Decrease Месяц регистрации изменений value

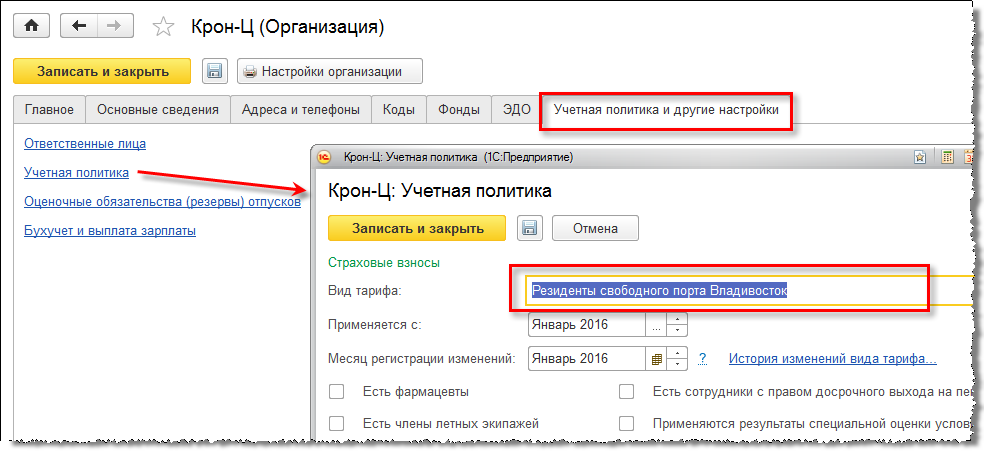(x=677, y=365)
